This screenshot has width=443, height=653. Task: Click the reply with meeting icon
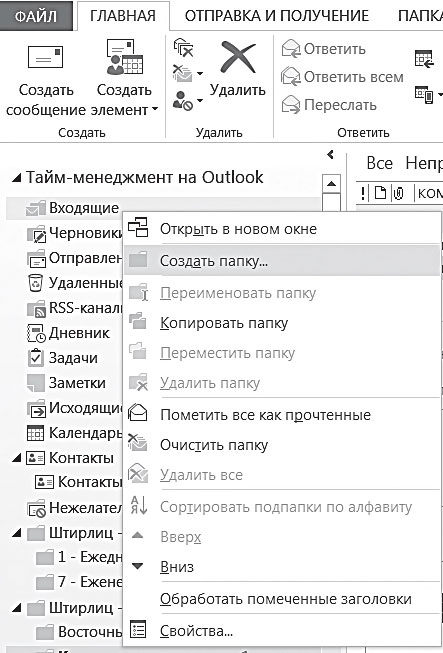coord(424,58)
